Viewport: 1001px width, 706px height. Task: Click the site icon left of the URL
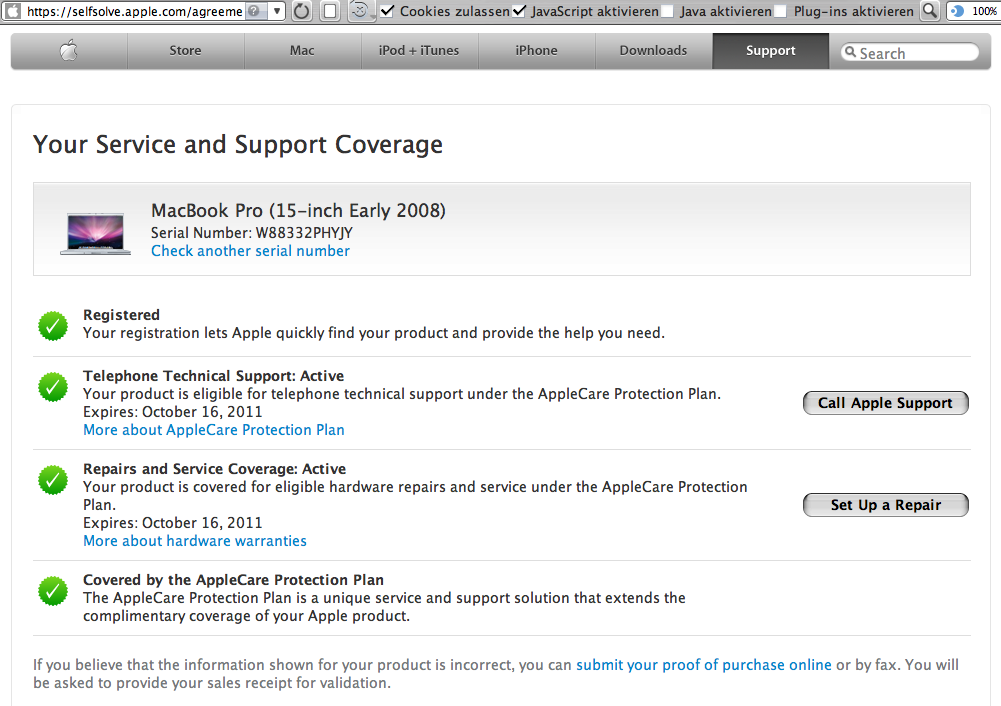click(13, 11)
